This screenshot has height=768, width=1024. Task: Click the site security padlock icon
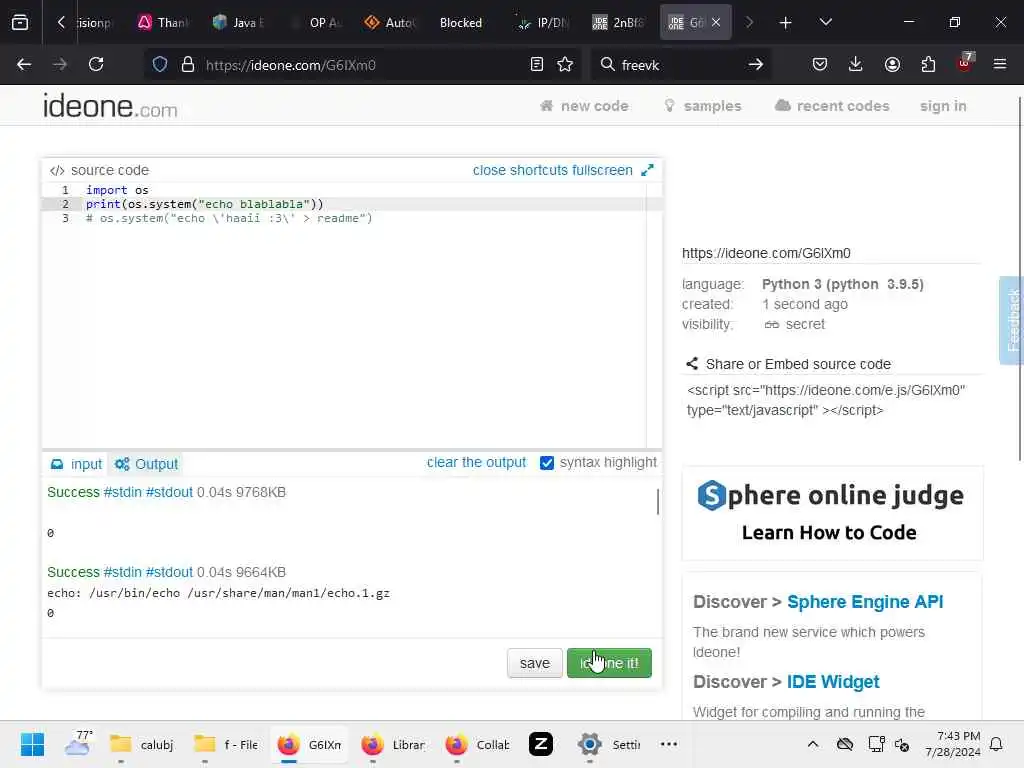[188, 65]
